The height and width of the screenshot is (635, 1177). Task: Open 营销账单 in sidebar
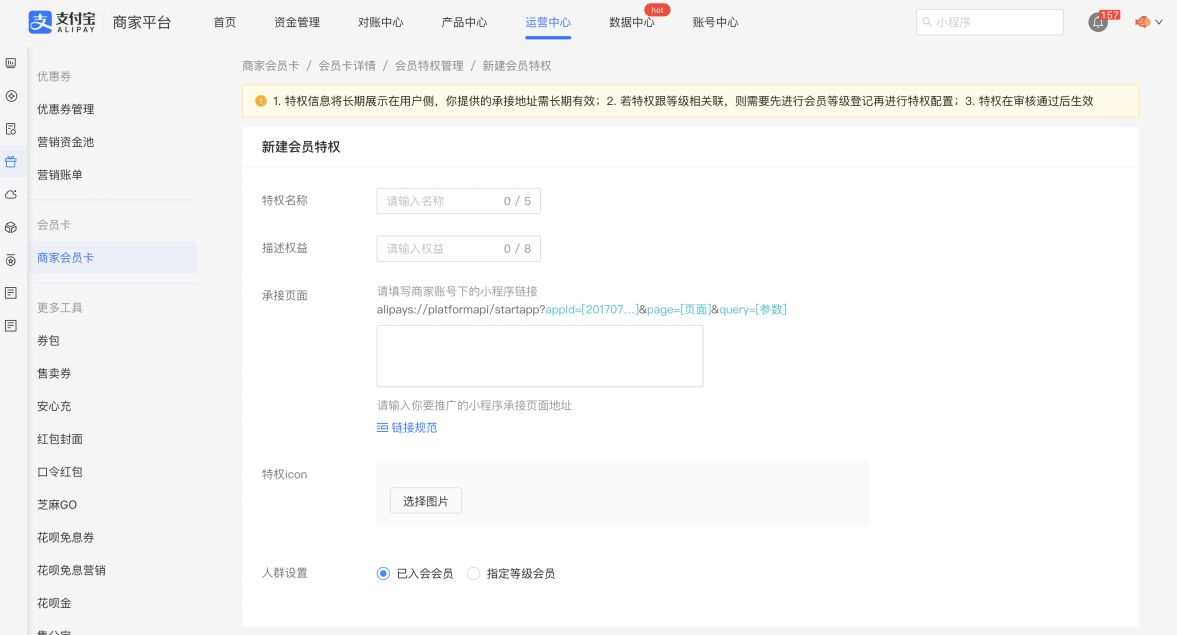point(60,175)
